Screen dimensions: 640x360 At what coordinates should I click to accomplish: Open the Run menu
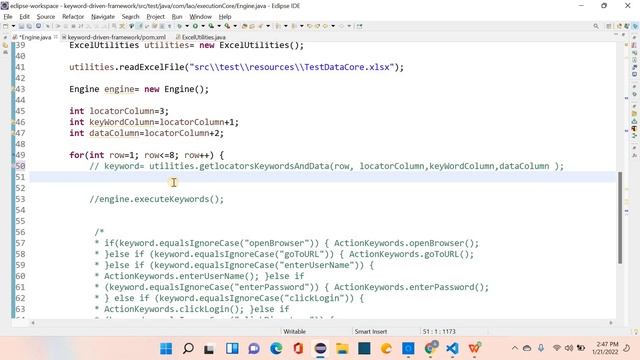[x=177, y=17]
